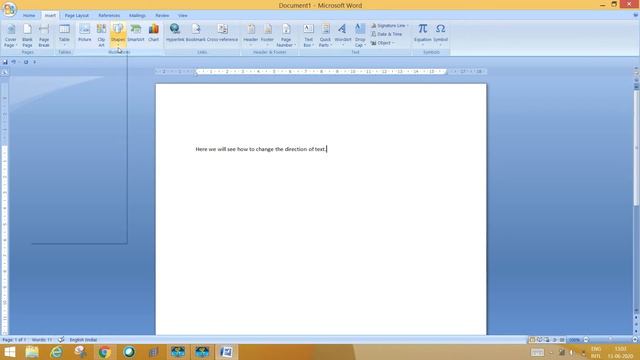Switch to the References tab
Viewport: 640px width, 360px height.
[109, 16]
